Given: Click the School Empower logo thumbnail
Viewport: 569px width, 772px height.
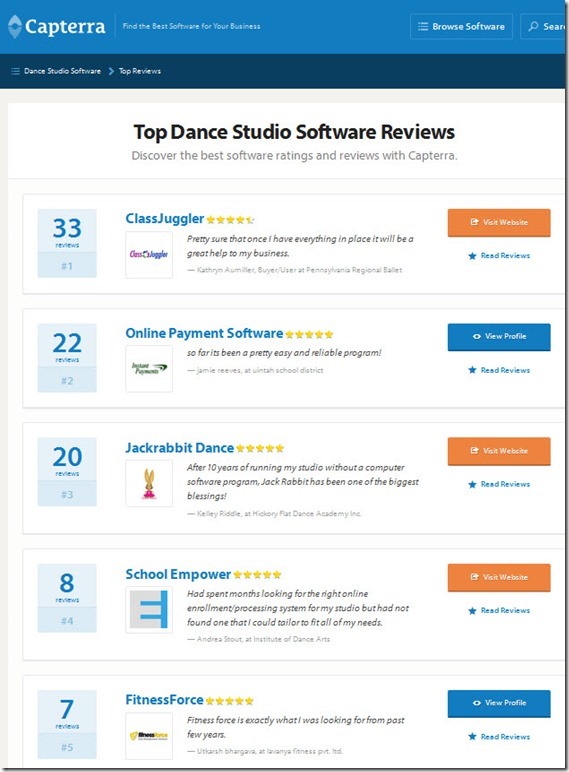Looking at the screenshot, I should tap(149, 610).
